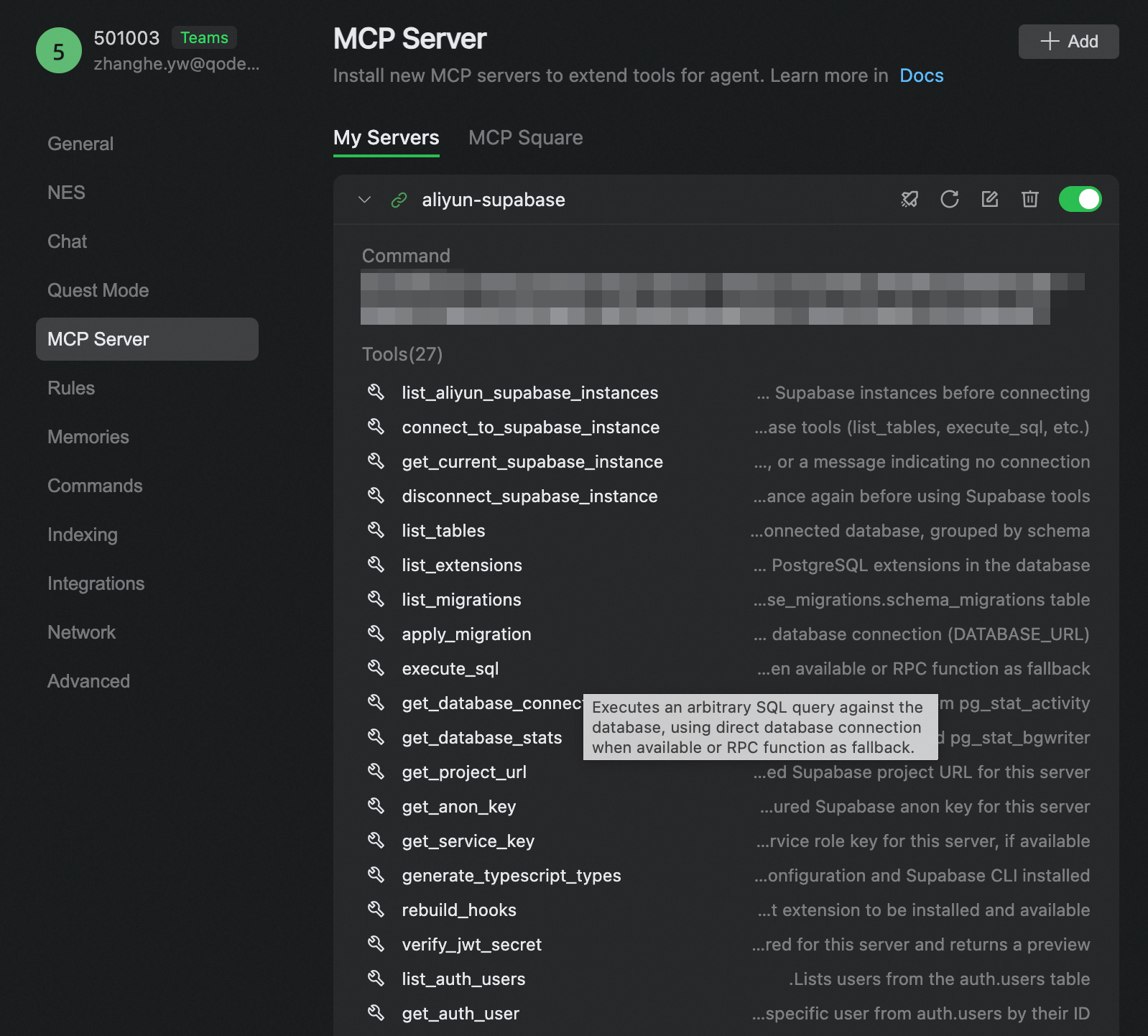Edit the aliyun-supabase server configuration
1148x1036 pixels.
tap(990, 199)
